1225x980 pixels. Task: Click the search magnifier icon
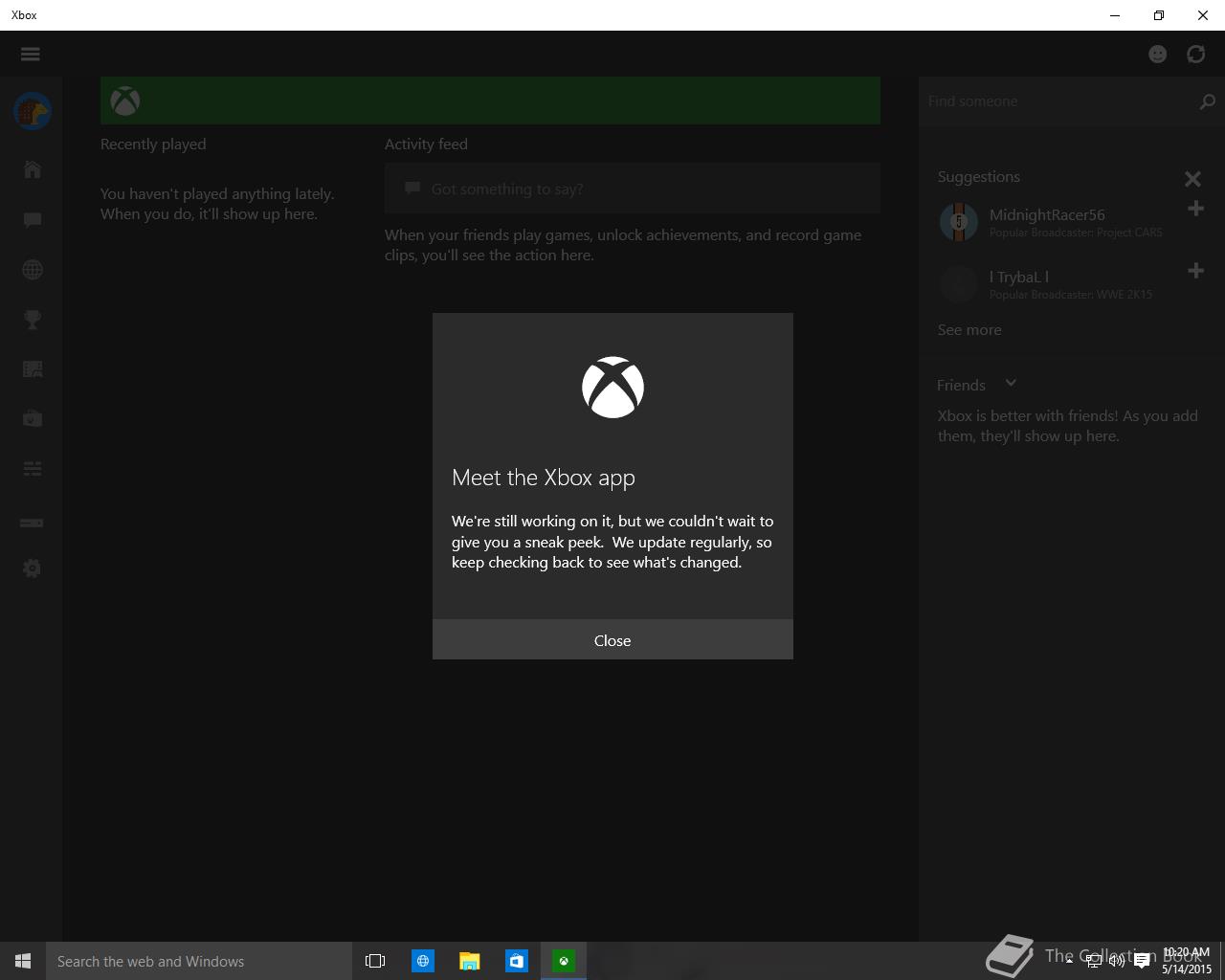click(x=1208, y=101)
